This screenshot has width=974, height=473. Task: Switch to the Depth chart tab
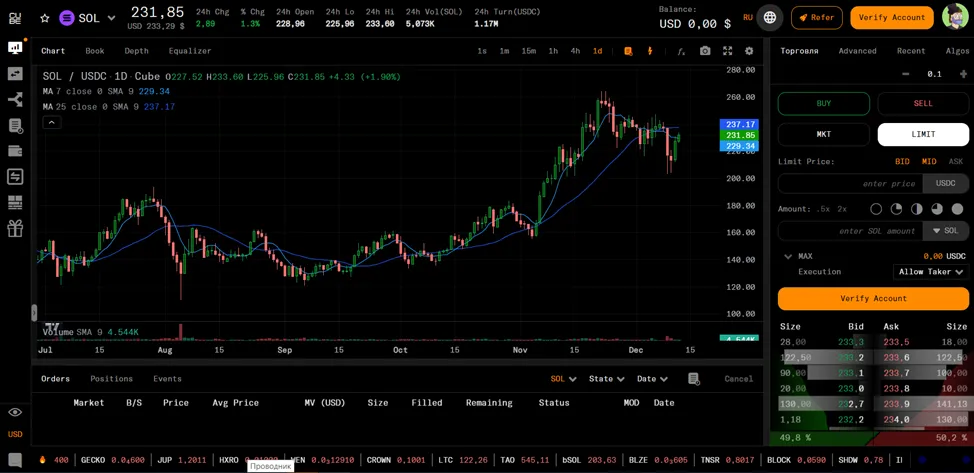click(x=136, y=51)
